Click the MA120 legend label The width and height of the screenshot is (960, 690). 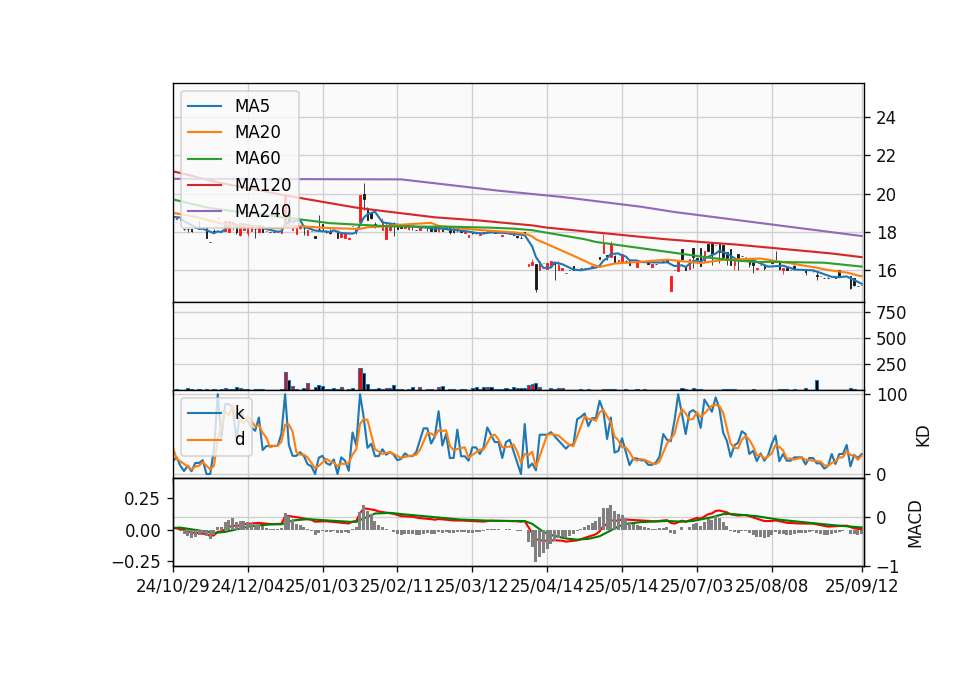pos(263,184)
